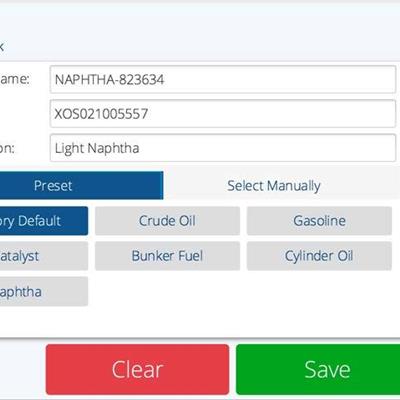Click the Light Naphtha description field

click(x=223, y=148)
